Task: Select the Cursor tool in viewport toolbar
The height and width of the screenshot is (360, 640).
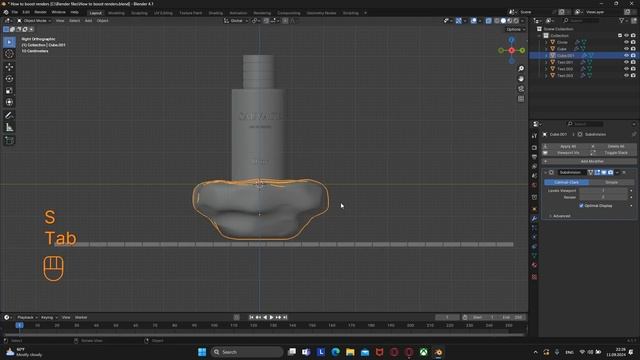Action: pyautogui.click(x=9, y=54)
